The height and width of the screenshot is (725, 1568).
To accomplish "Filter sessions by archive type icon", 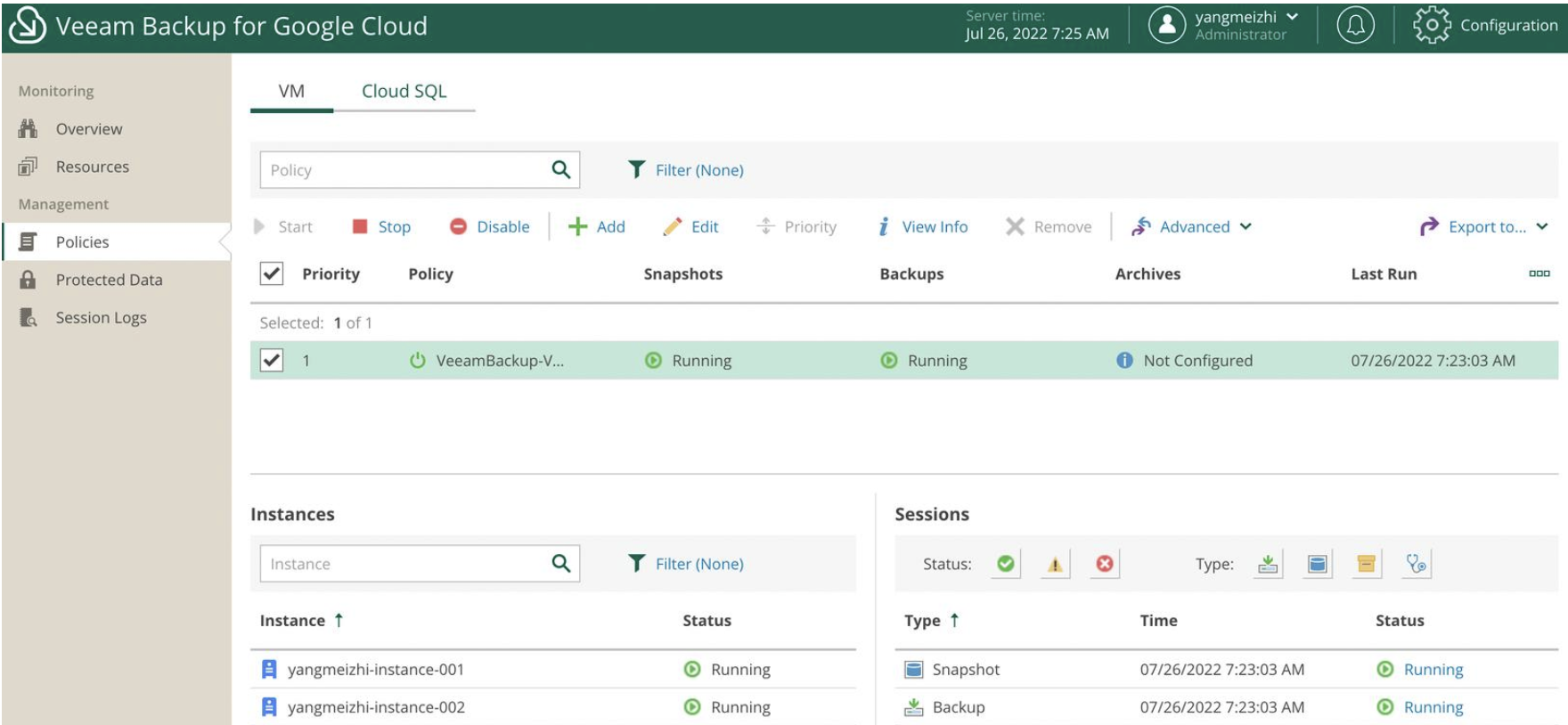I will coord(1366,564).
